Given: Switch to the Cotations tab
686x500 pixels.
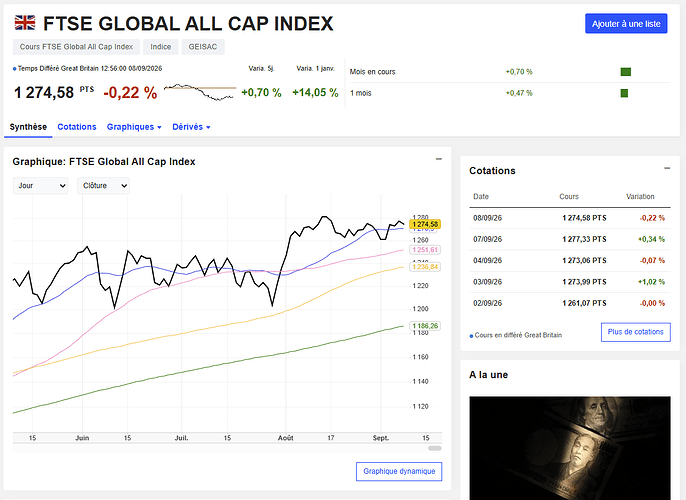Looking at the screenshot, I should pyautogui.click(x=77, y=127).
